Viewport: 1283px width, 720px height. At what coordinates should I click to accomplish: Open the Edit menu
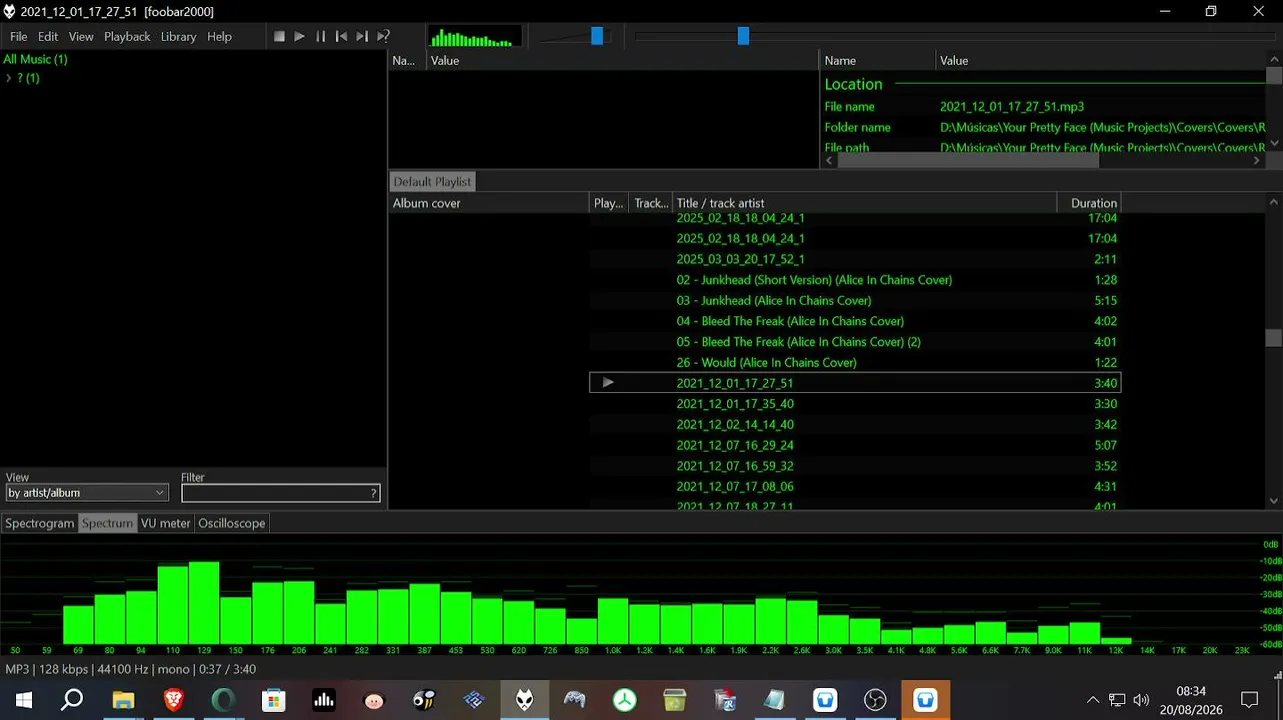(48, 37)
